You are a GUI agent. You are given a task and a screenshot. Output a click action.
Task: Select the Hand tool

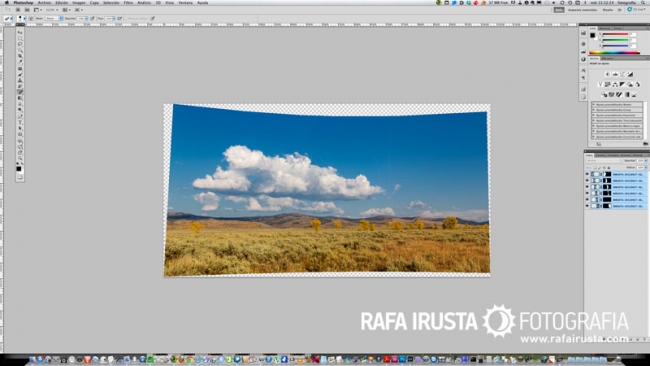click(x=19, y=153)
